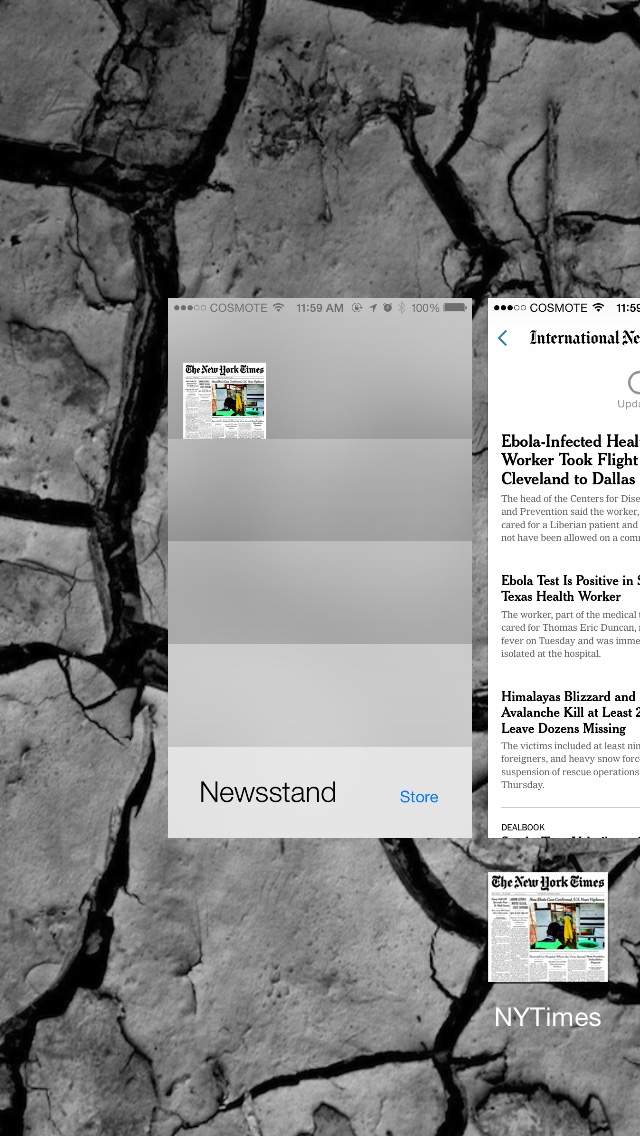The image size is (640, 1136).
Task: Tap the 11:59 AM clock in the Newsstand card
Action: 320,307
